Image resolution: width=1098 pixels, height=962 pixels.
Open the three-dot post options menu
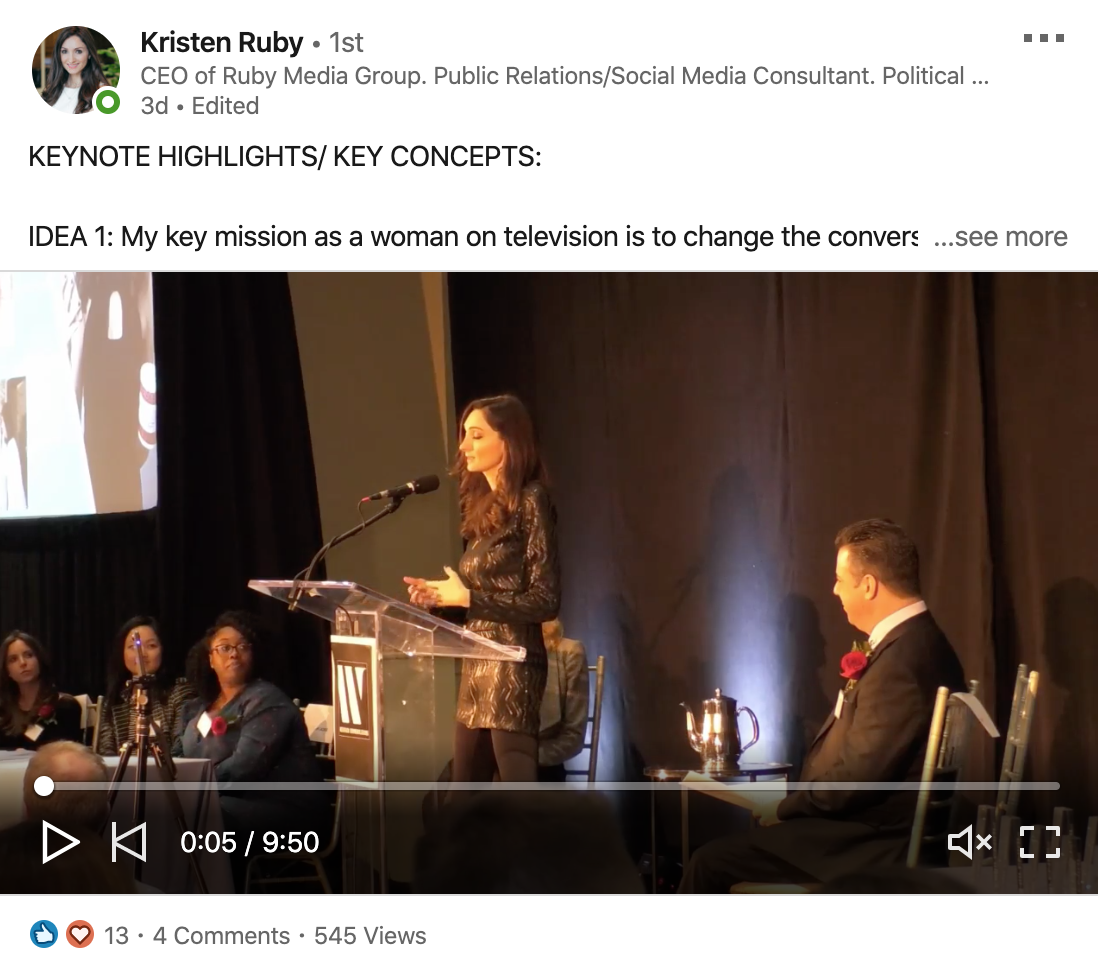(1043, 39)
